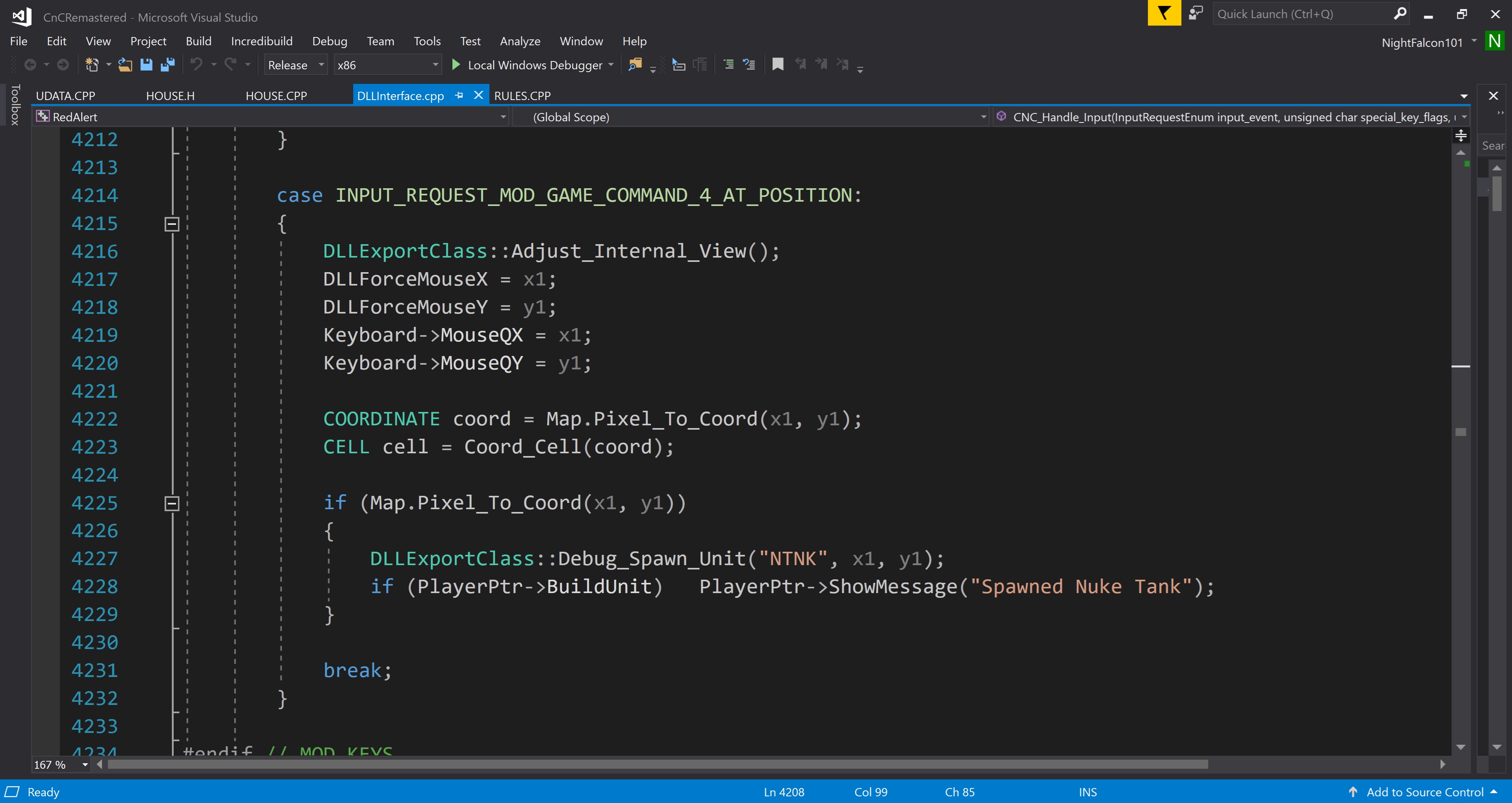Click the New Project toolbar icon

point(92,65)
